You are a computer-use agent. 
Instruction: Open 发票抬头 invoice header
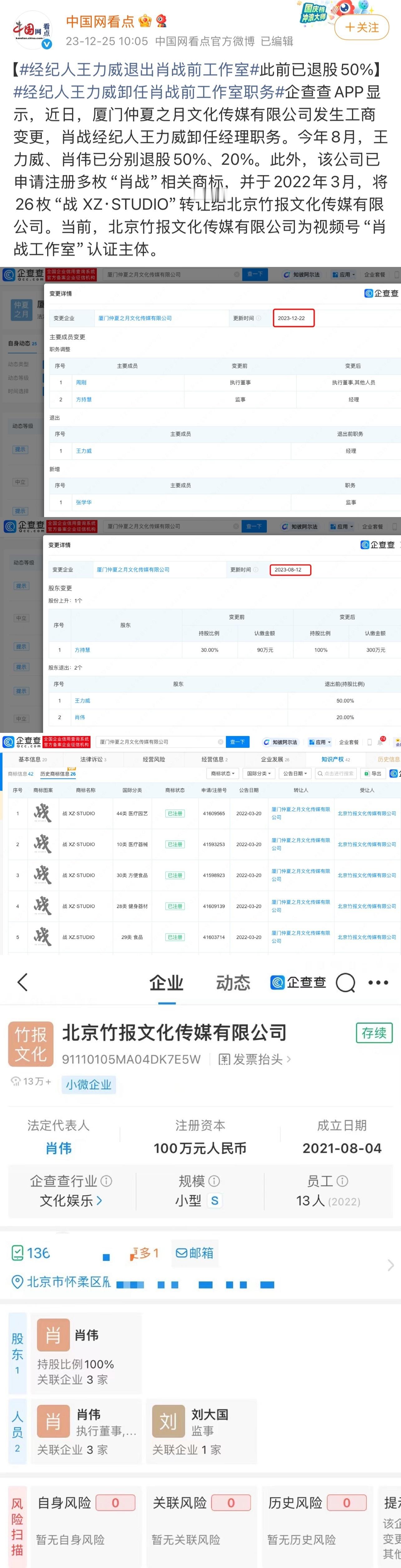coord(254,1060)
